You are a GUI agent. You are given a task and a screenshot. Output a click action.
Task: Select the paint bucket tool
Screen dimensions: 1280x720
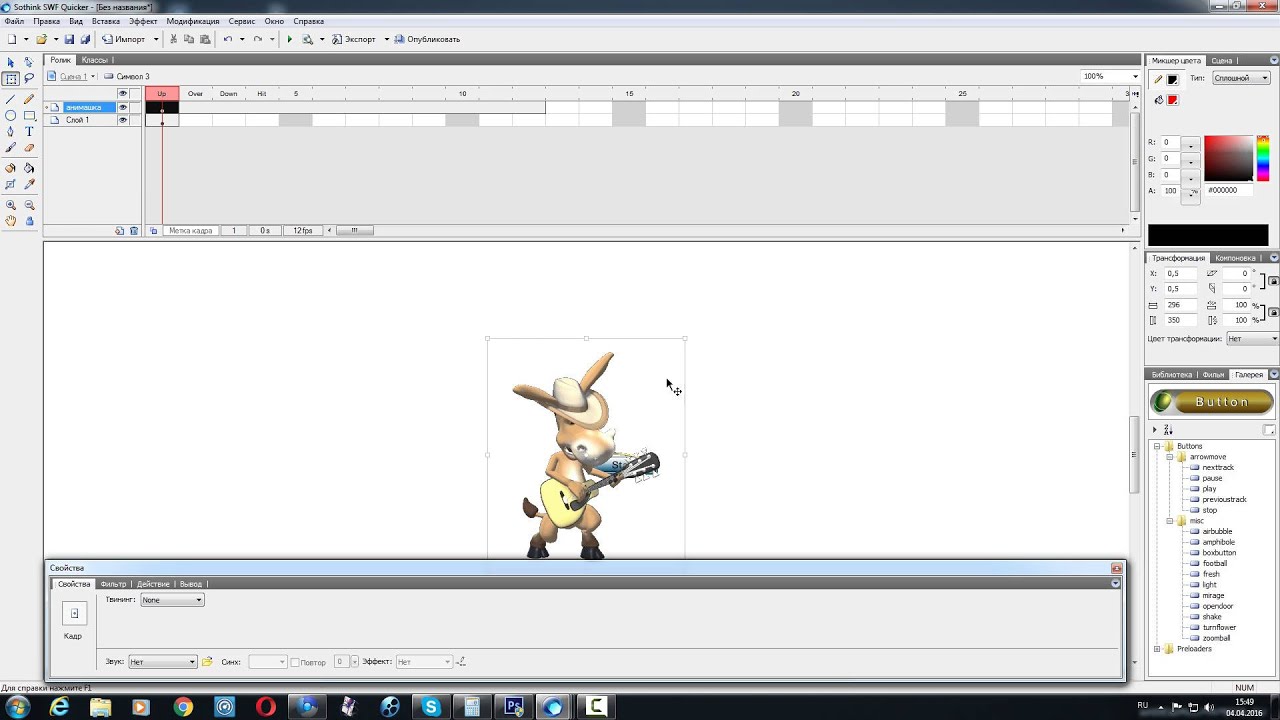pos(29,168)
